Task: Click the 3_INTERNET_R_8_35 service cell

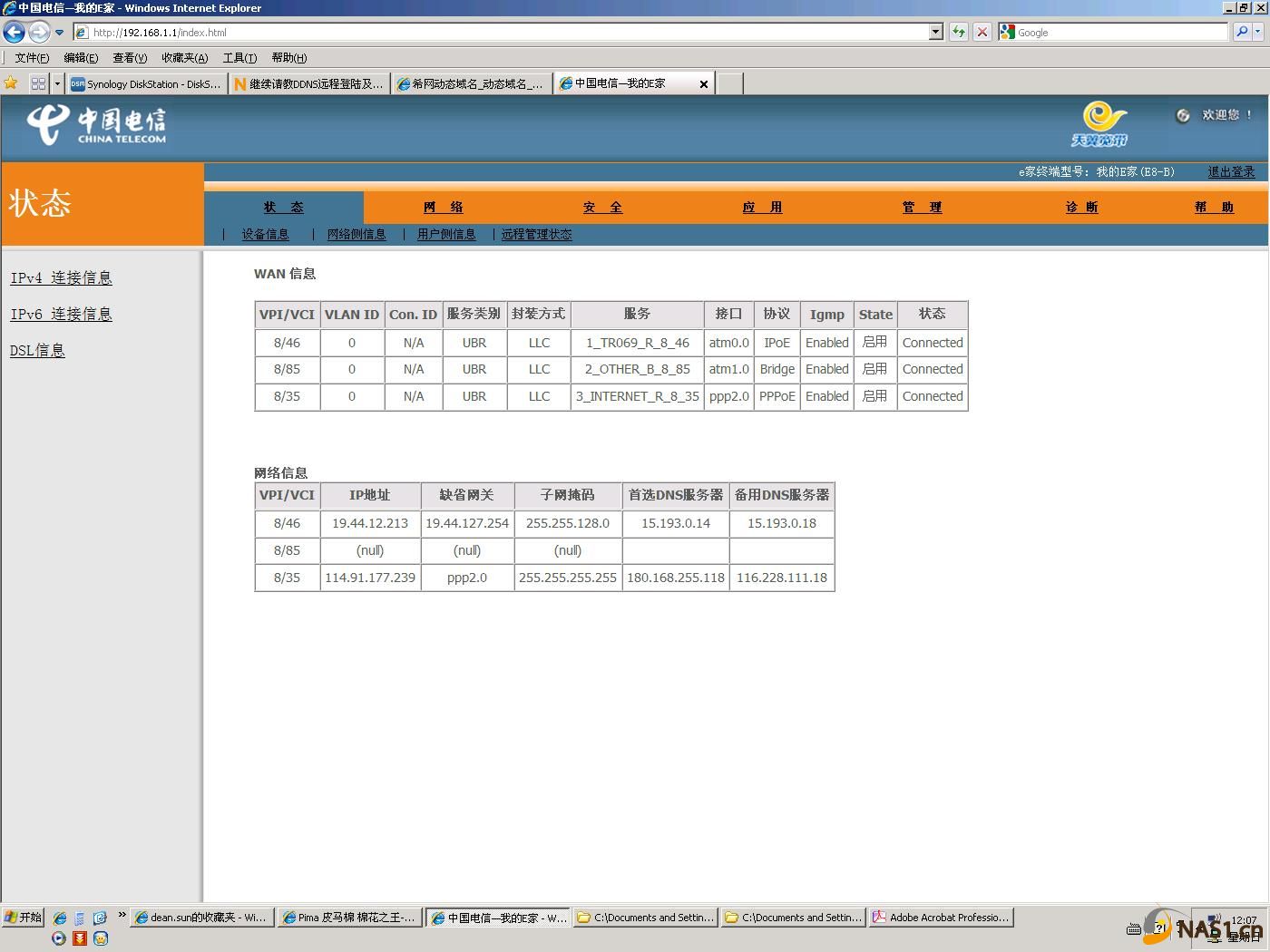Action: tap(638, 396)
